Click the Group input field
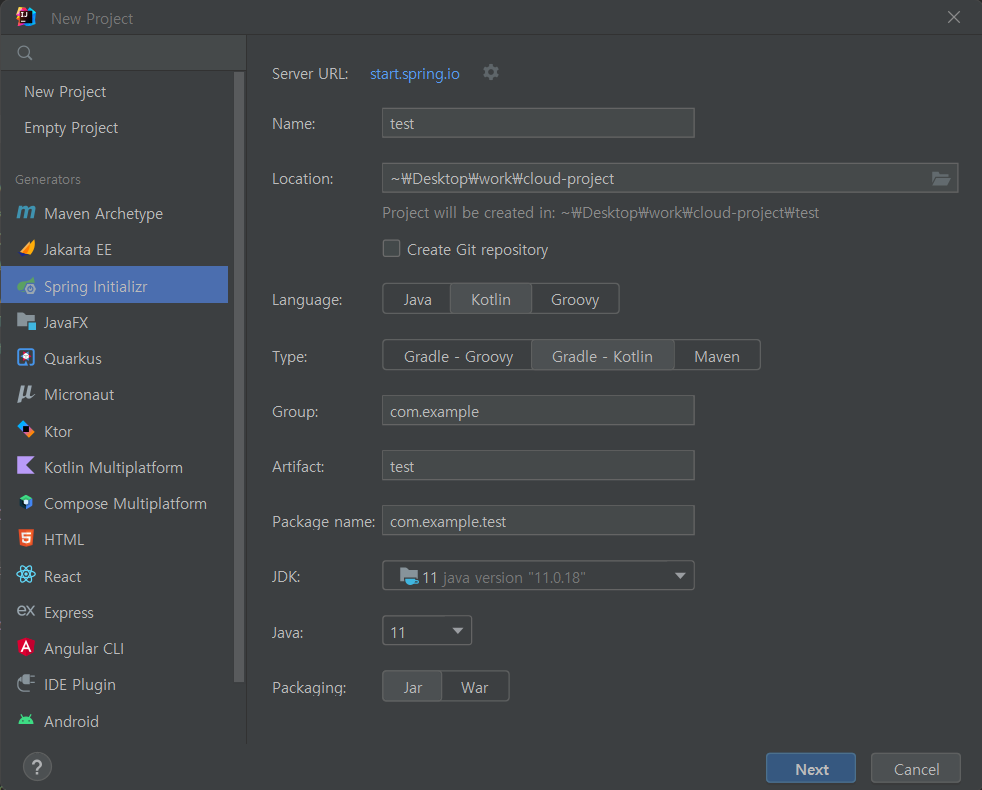The height and width of the screenshot is (790, 982). 538,410
